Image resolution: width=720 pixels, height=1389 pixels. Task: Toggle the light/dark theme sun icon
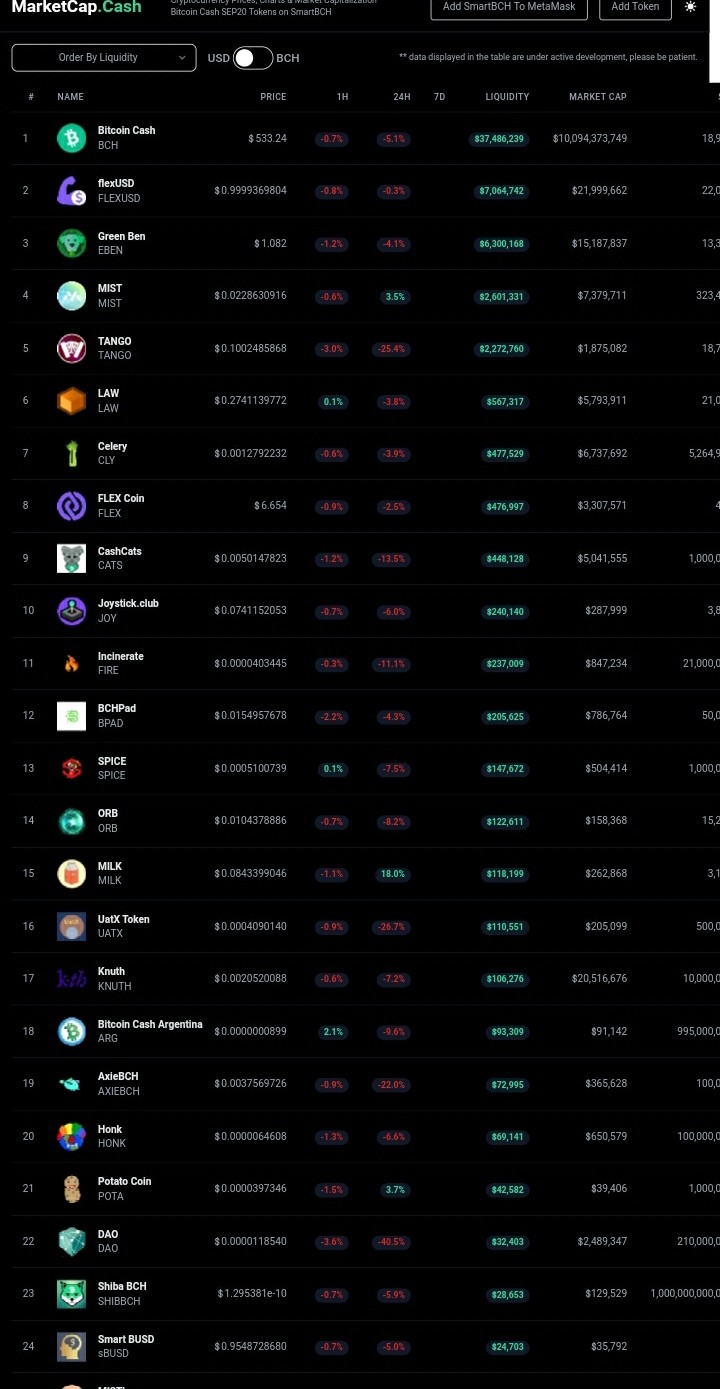[x=690, y=6]
